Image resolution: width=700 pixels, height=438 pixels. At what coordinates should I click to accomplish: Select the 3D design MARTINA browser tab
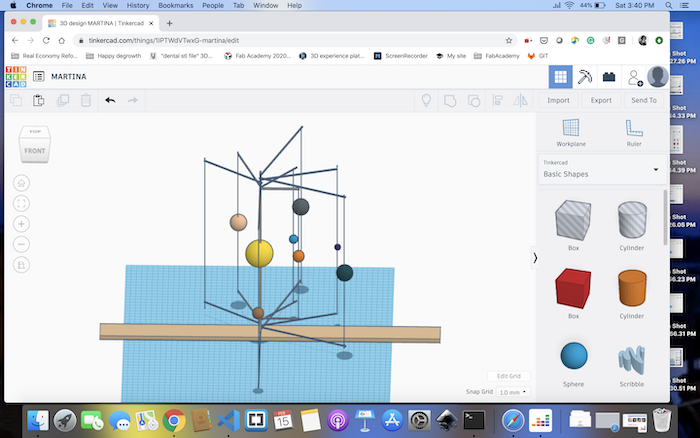pyautogui.click(x=101, y=23)
